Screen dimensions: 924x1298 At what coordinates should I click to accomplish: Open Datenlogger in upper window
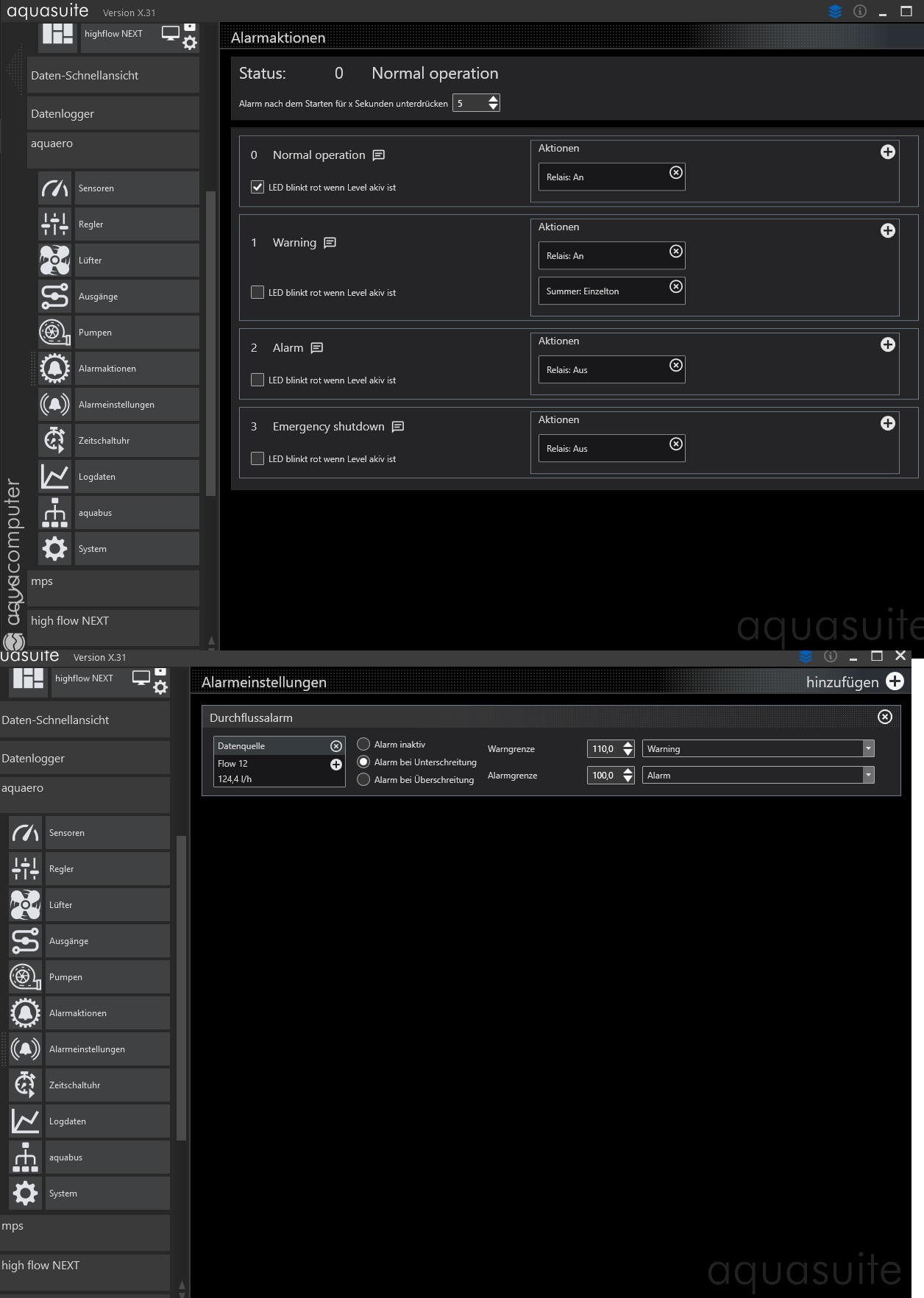pyautogui.click(x=113, y=113)
